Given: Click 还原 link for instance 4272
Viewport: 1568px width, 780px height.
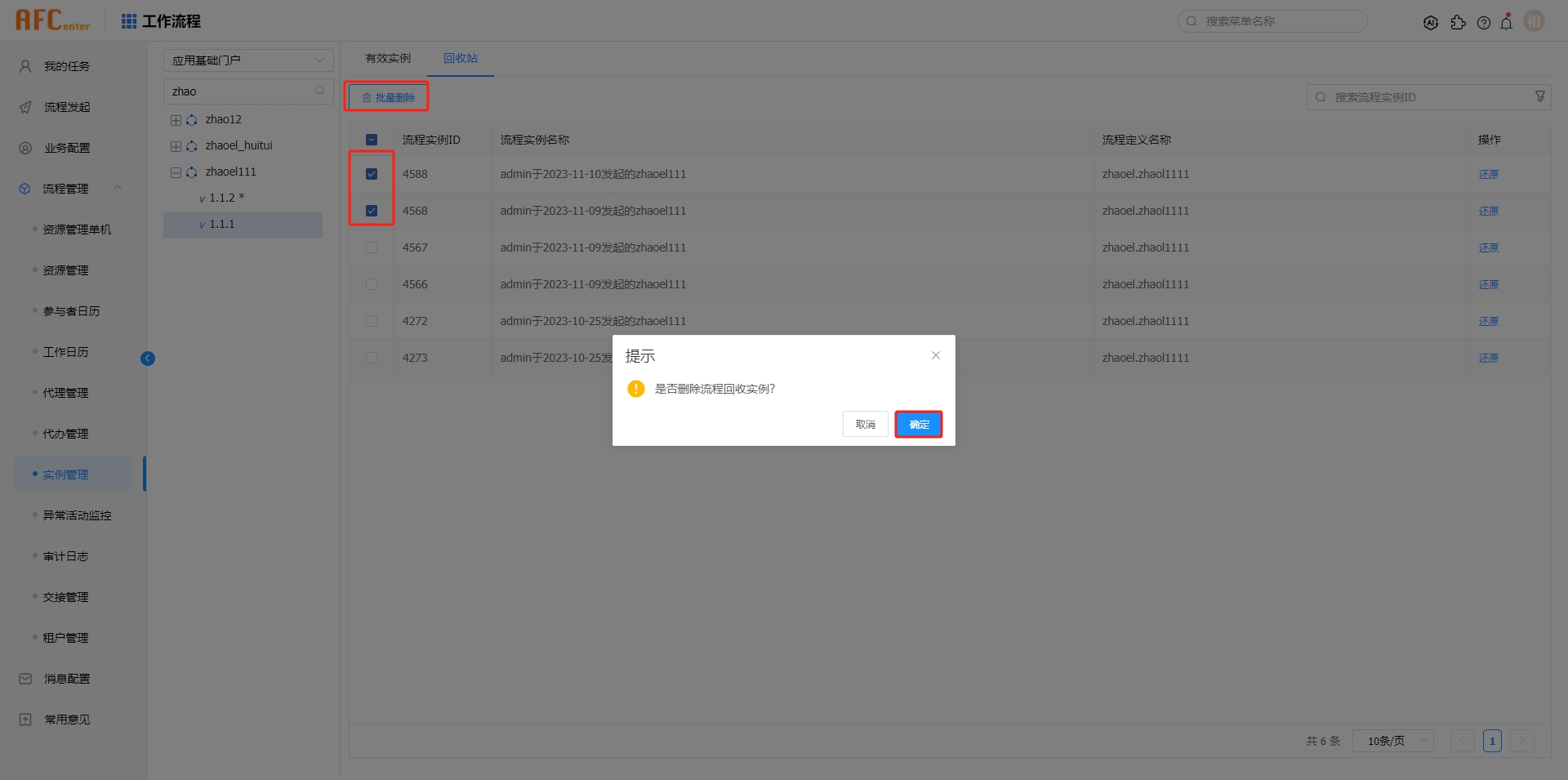Looking at the screenshot, I should click(x=1488, y=321).
